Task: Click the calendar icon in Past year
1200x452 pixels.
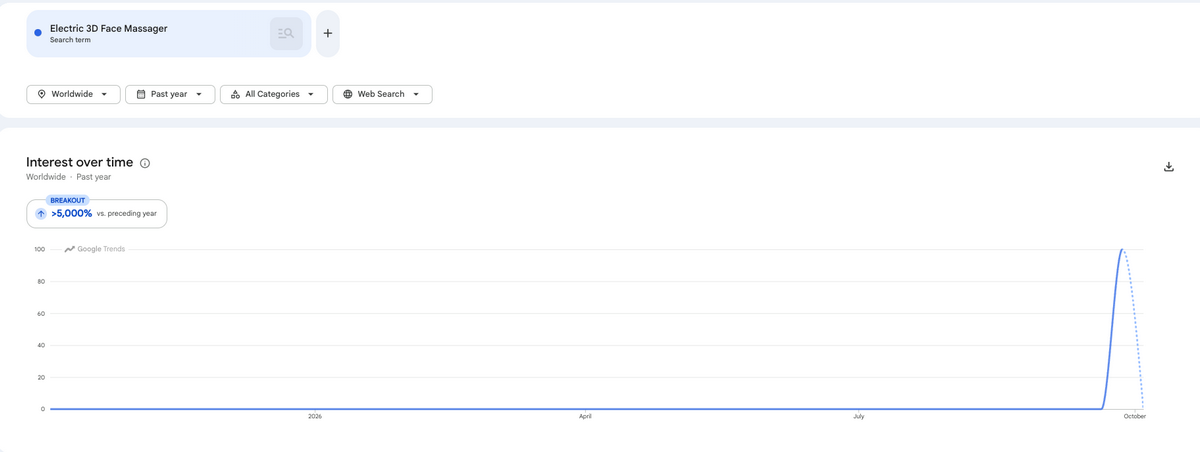Action: 141,94
